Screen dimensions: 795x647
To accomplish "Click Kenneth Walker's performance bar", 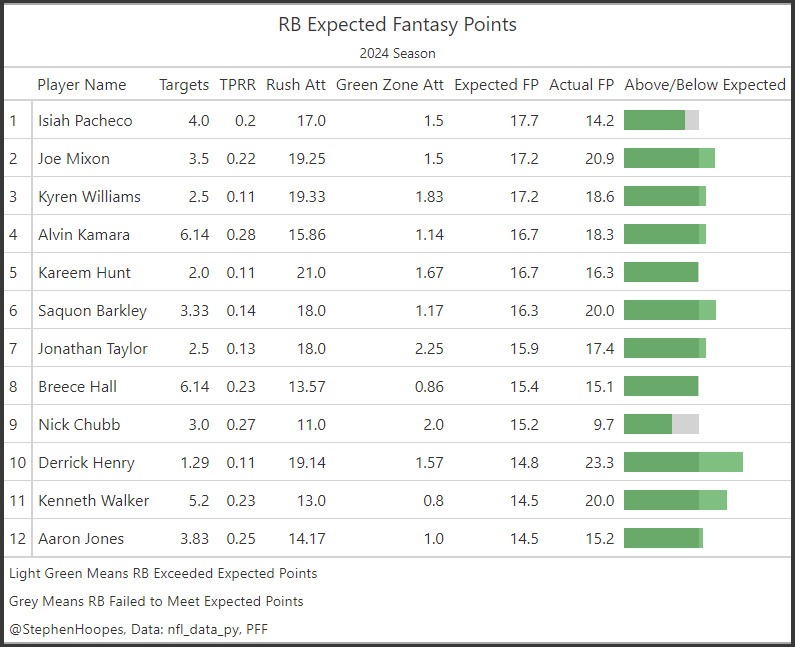I will (675, 500).
